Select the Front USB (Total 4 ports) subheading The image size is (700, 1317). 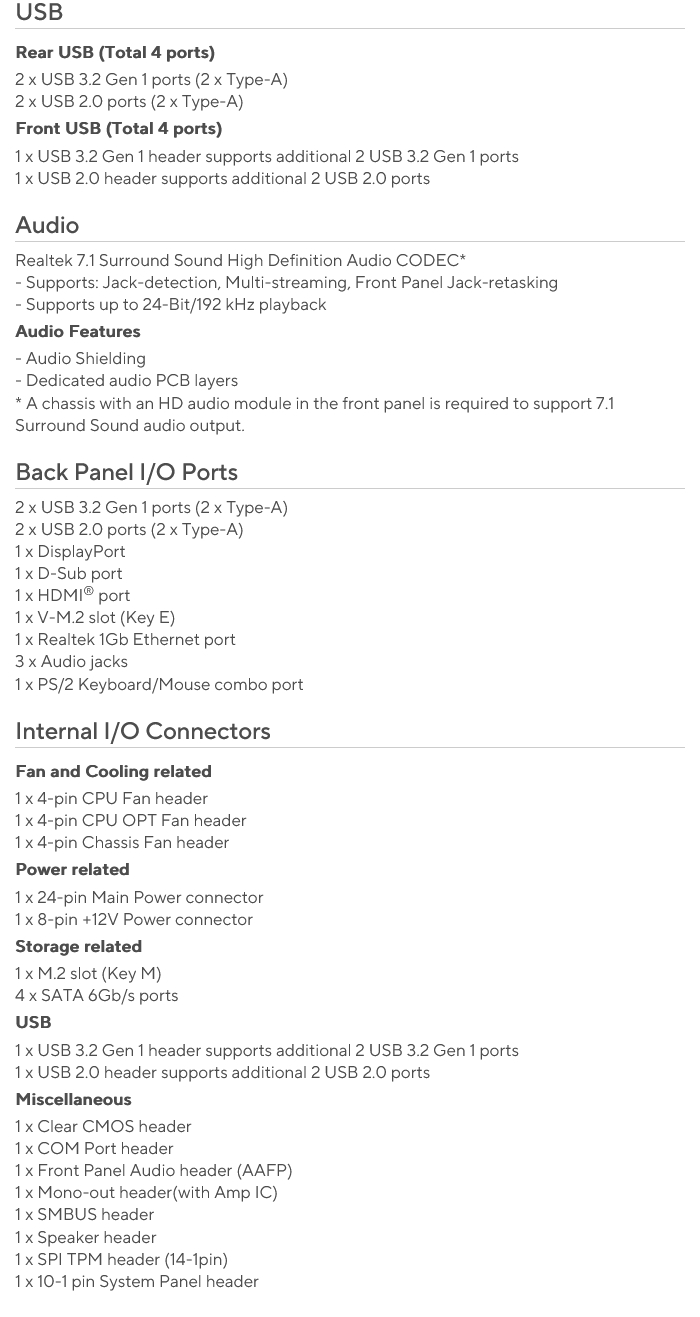(x=118, y=128)
